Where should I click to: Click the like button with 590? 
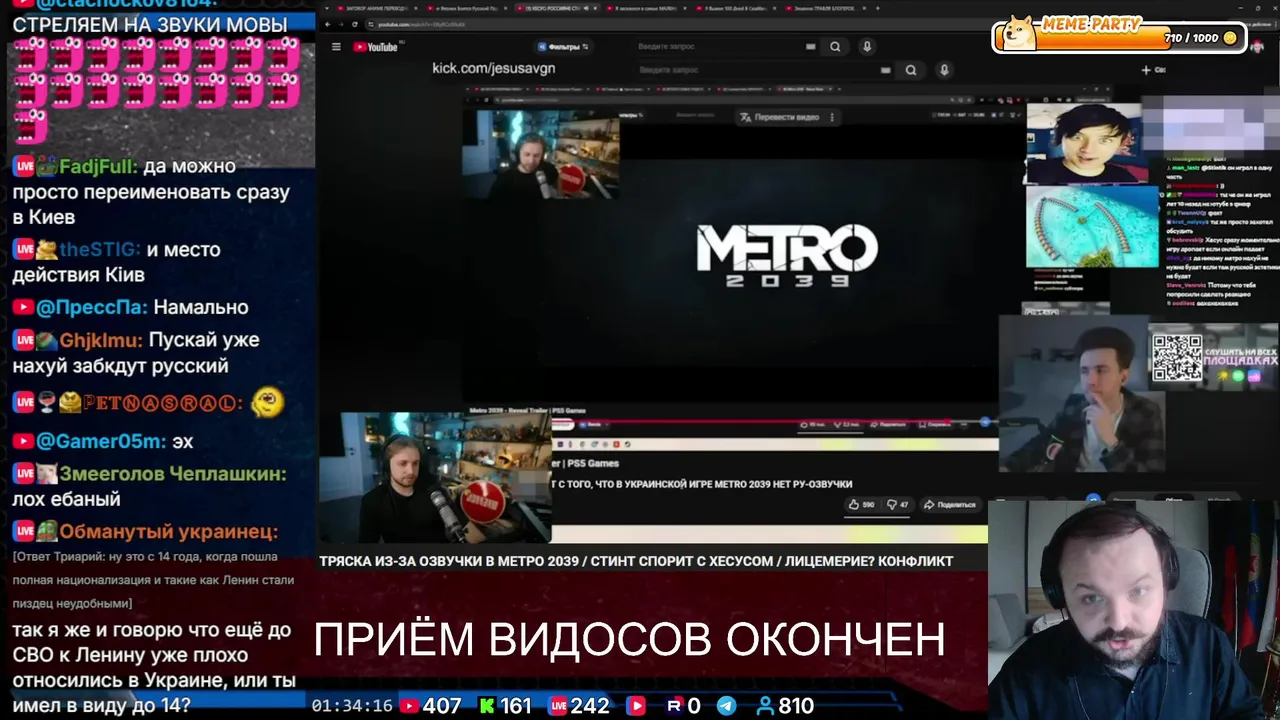861,505
